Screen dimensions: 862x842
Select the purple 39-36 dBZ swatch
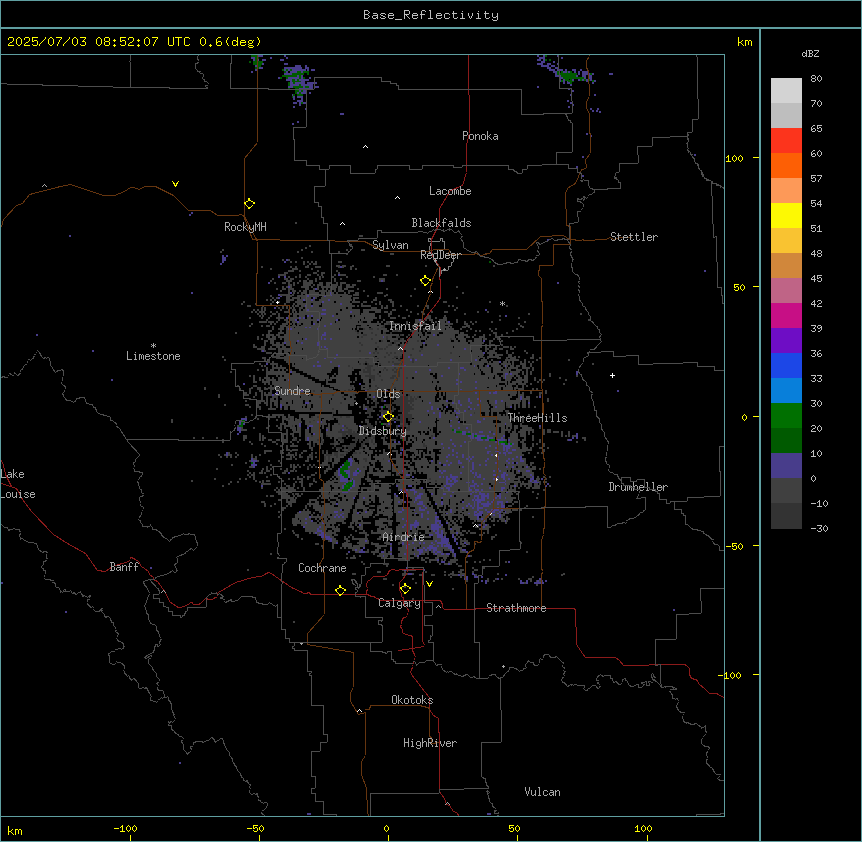(x=786, y=341)
